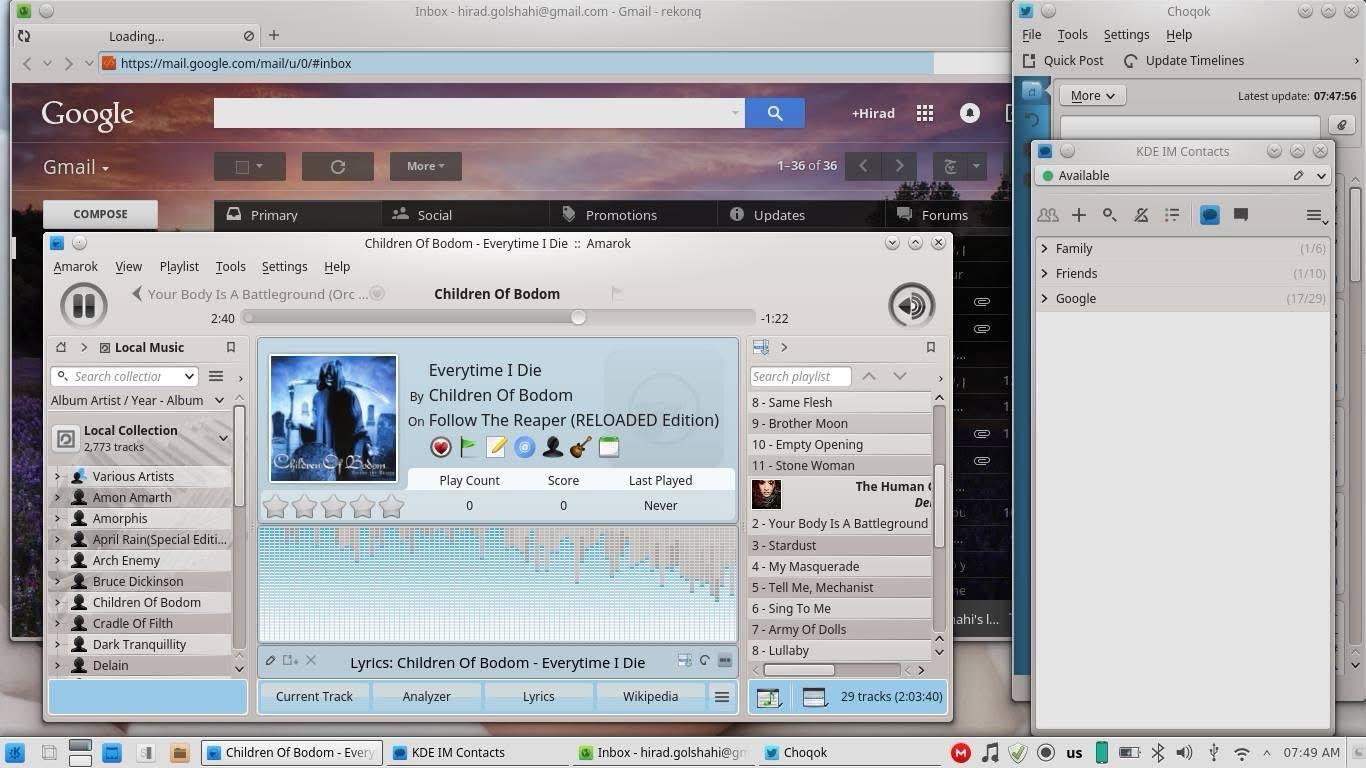Click the Choqok attachment paperclip button
This screenshot has height=768, width=1366.
[x=1341, y=125]
